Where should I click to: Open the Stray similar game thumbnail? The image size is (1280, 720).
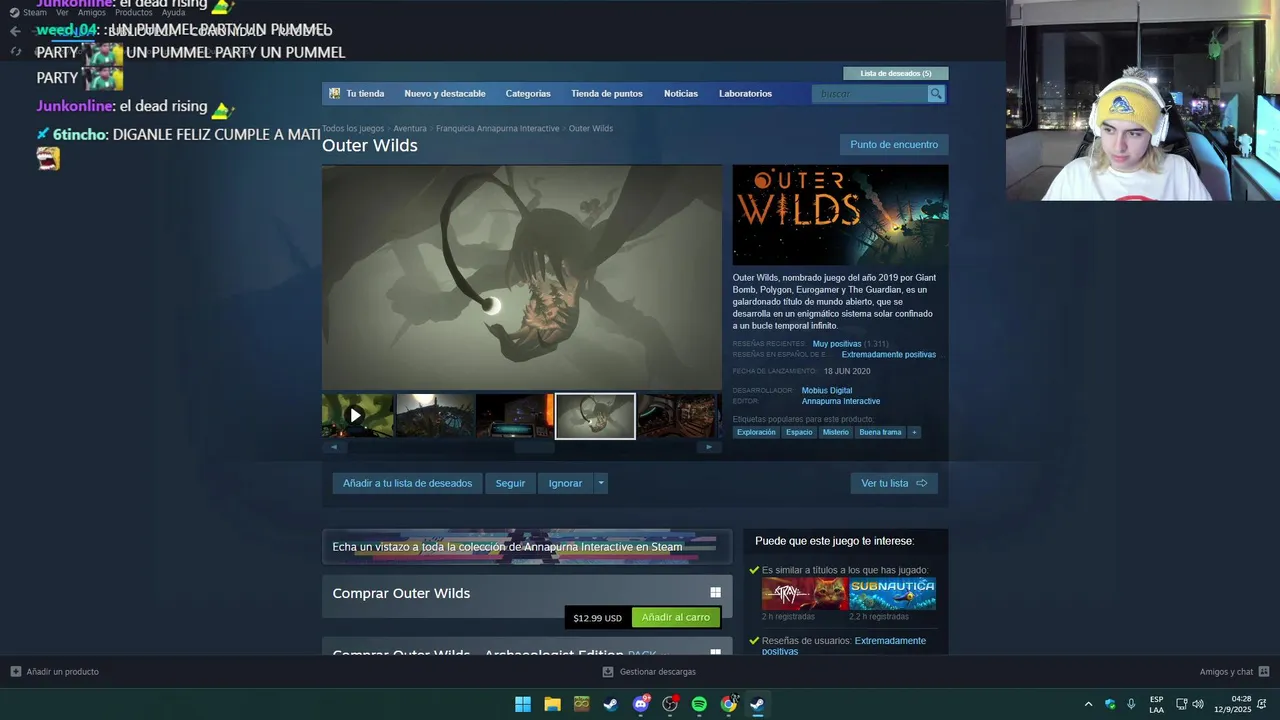pos(804,593)
